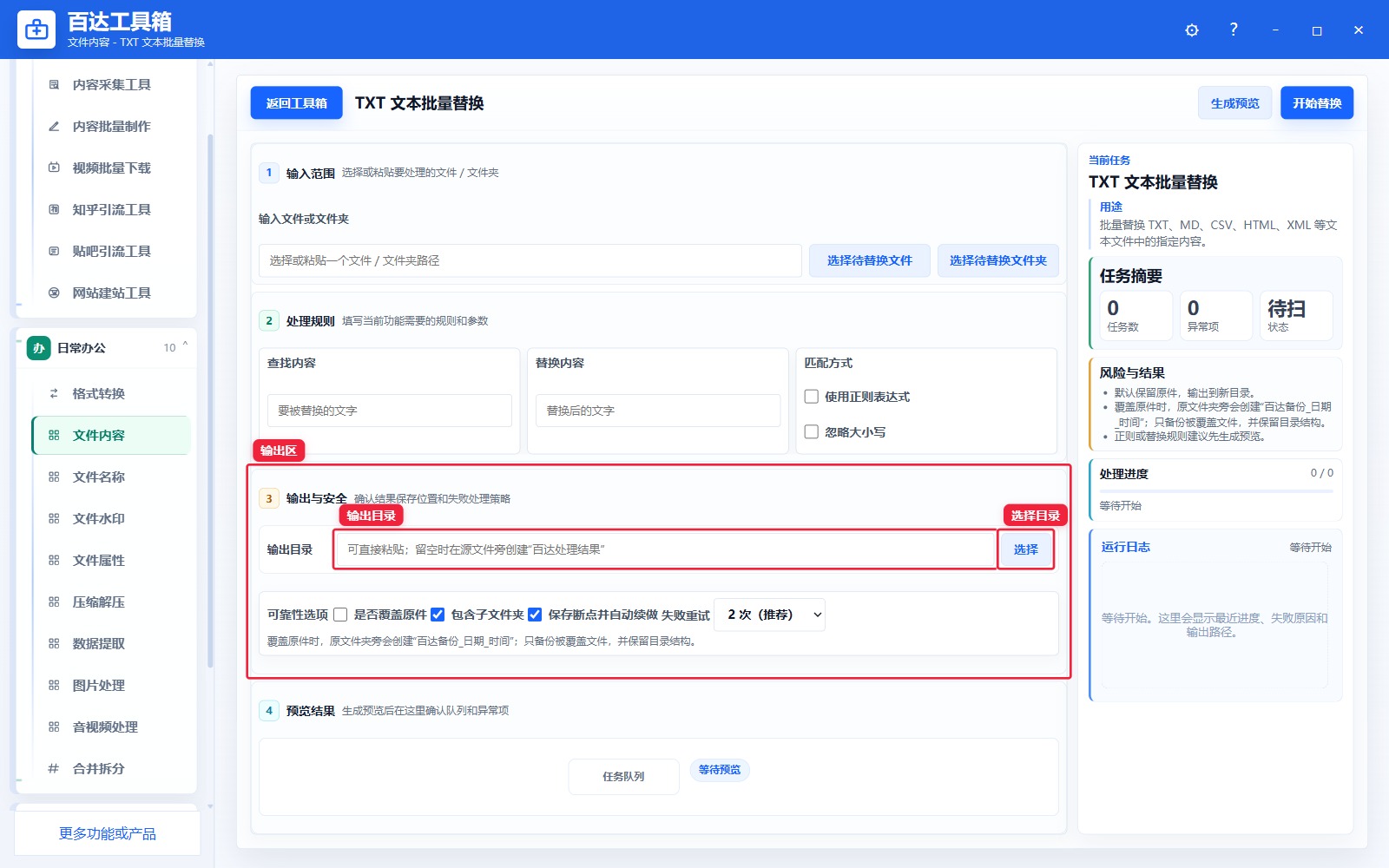Click the 开始替换 button
This screenshot has width=1389, height=868.
tap(1317, 103)
